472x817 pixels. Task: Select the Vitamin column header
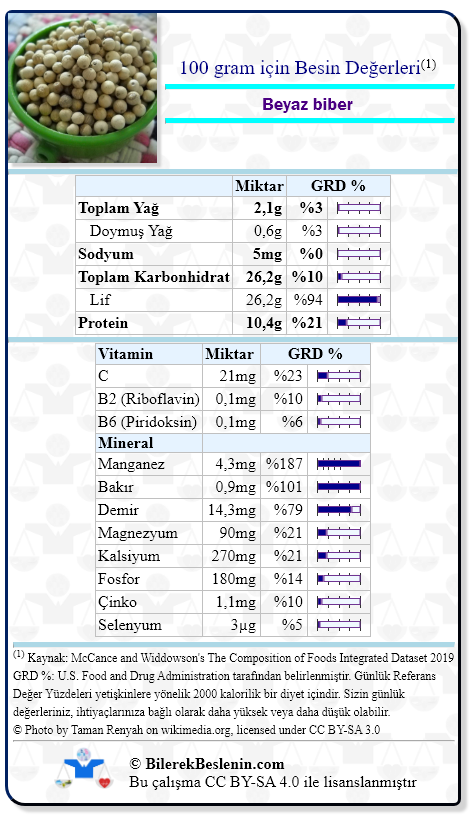tap(126, 354)
